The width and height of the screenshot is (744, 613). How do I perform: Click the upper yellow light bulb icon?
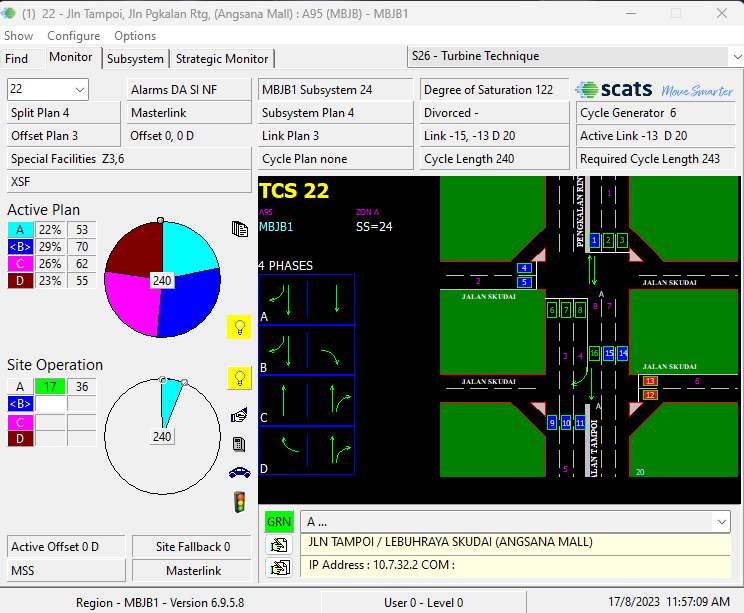(240, 327)
